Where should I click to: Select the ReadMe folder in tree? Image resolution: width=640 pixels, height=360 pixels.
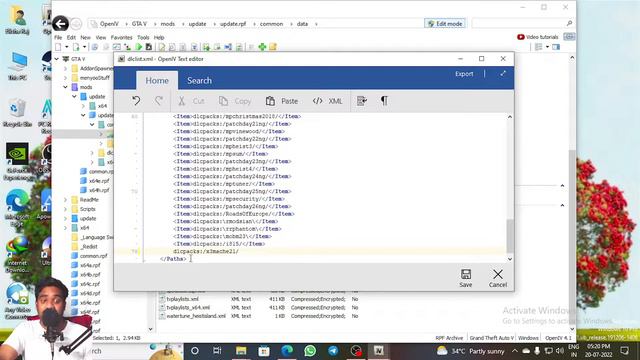pos(85,200)
